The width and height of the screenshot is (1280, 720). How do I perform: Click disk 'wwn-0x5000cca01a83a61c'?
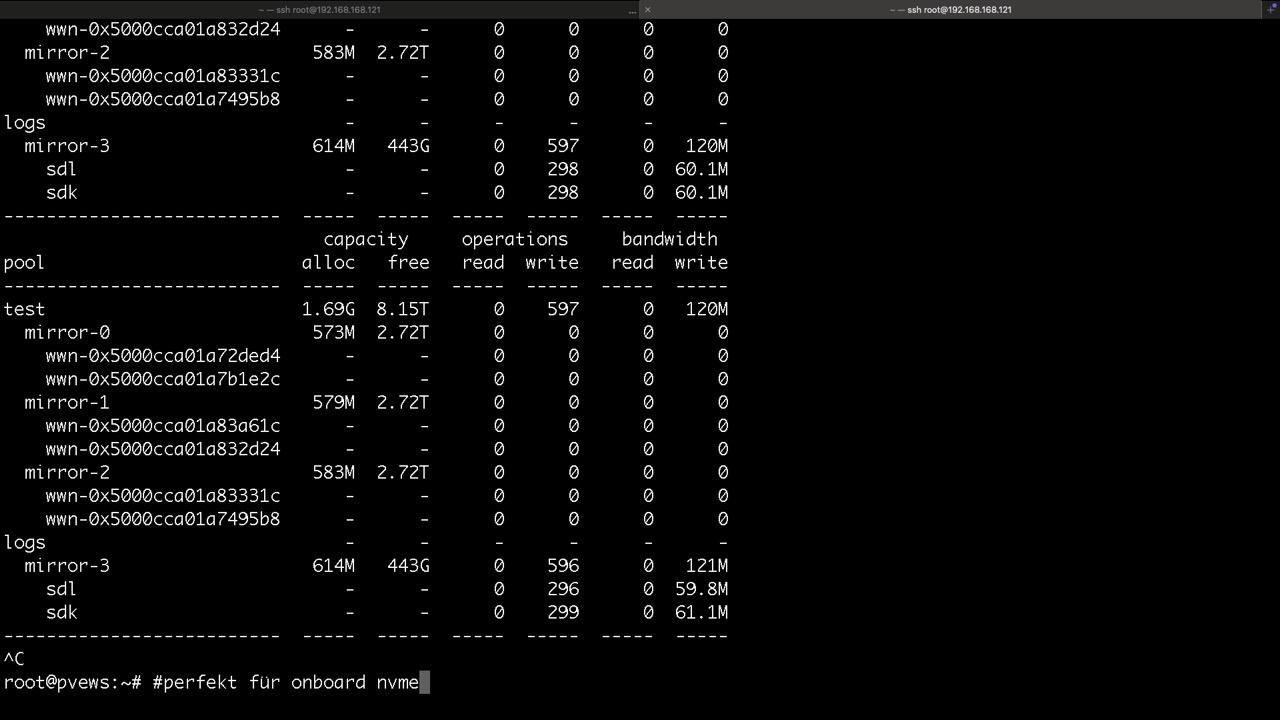pos(163,426)
